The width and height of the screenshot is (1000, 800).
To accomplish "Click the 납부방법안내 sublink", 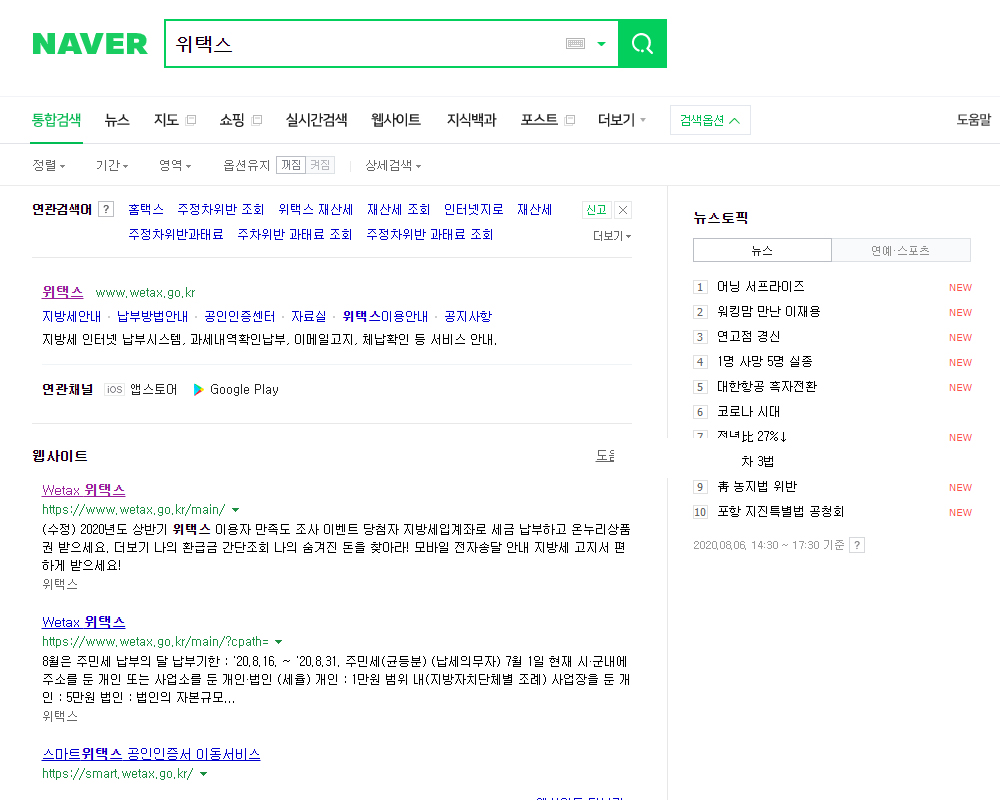I will click(152, 316).
